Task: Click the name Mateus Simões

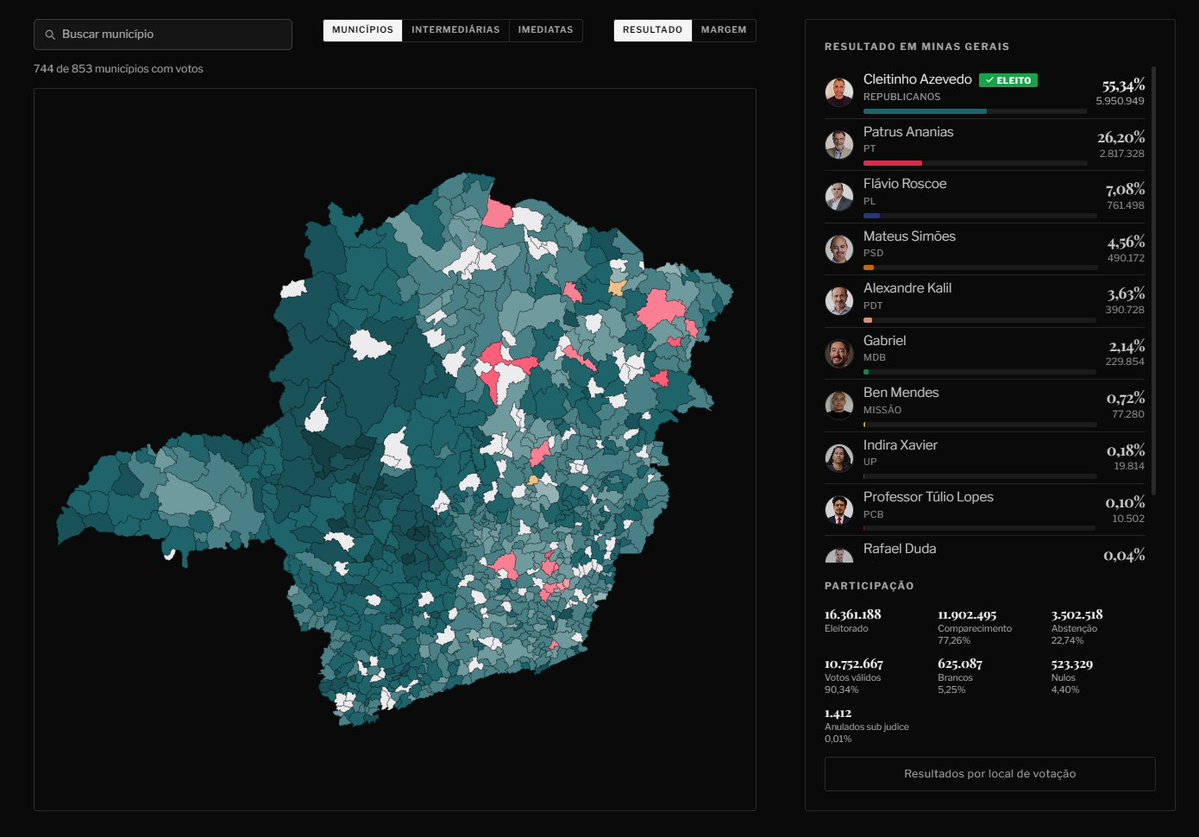Action: pyautogui.click(x=909, y=236)
